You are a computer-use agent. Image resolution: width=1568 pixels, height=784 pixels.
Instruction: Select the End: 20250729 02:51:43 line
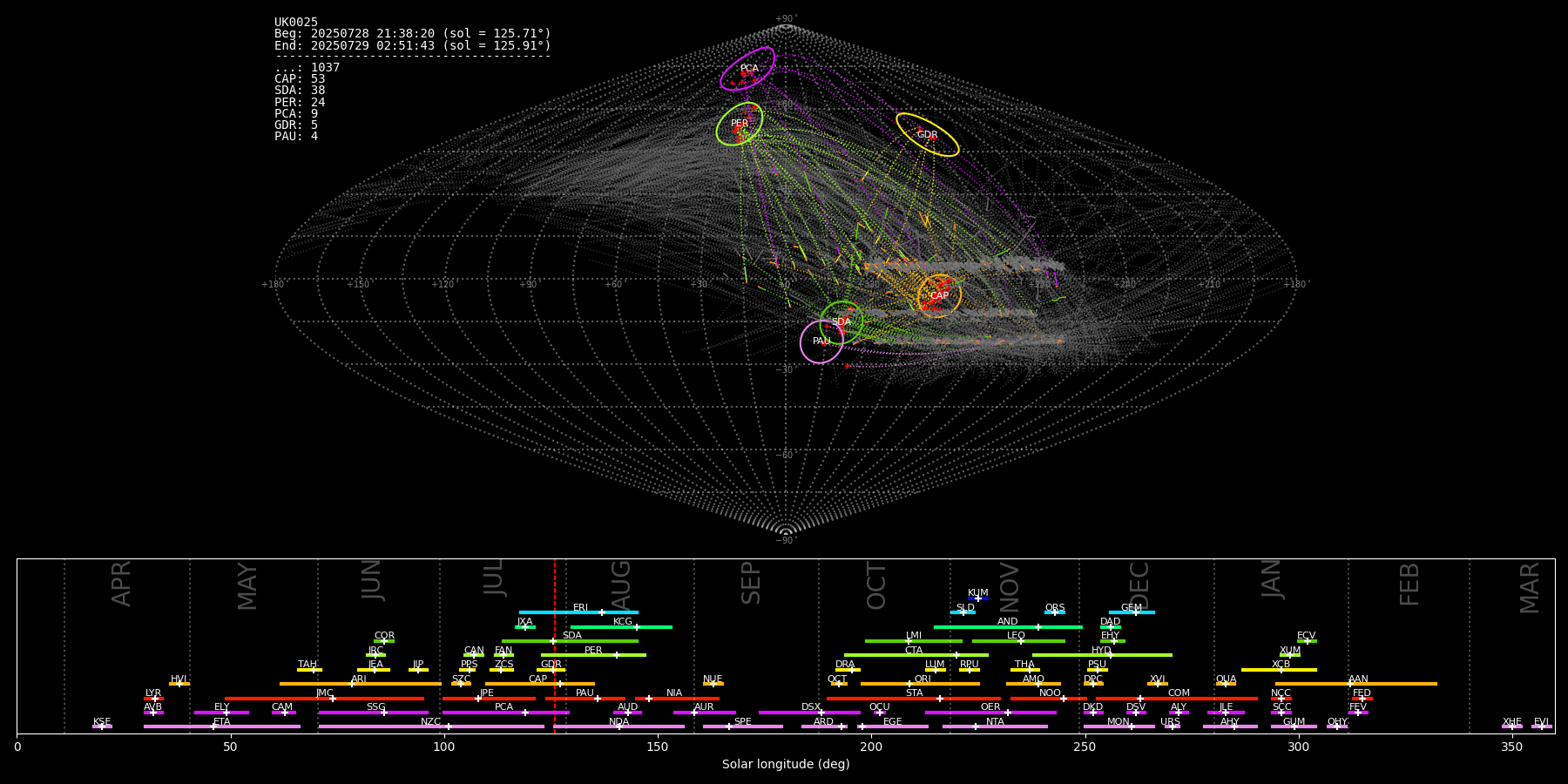[413, 45]
